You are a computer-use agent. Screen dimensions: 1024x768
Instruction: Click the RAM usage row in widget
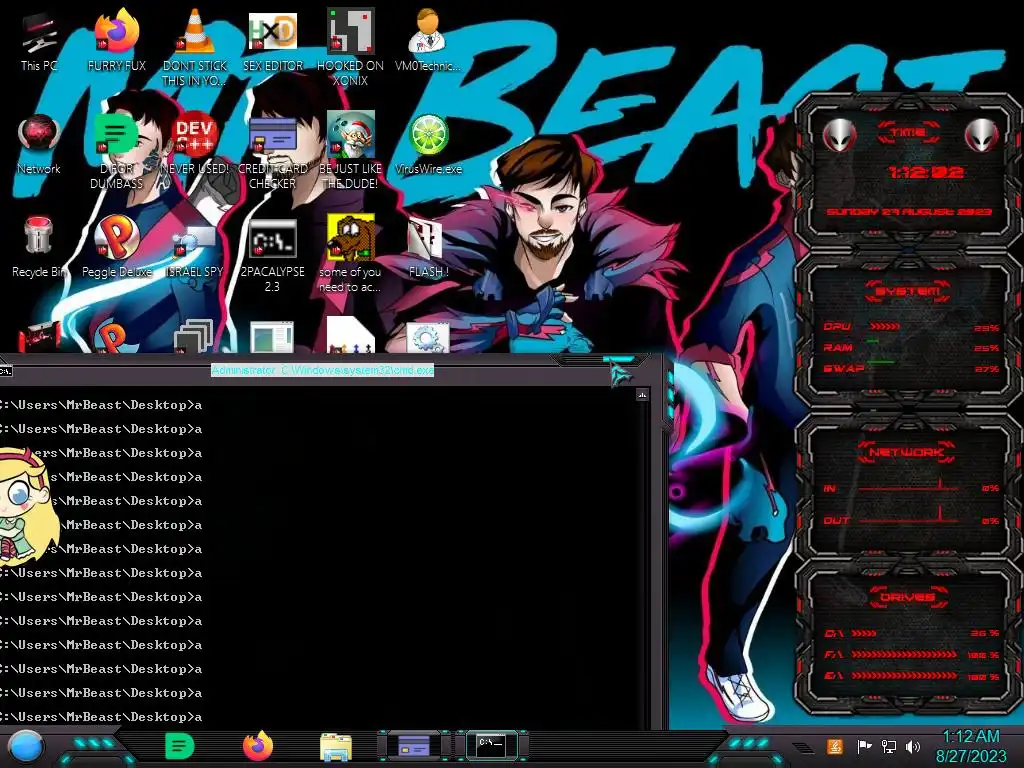tap(912, 347)
